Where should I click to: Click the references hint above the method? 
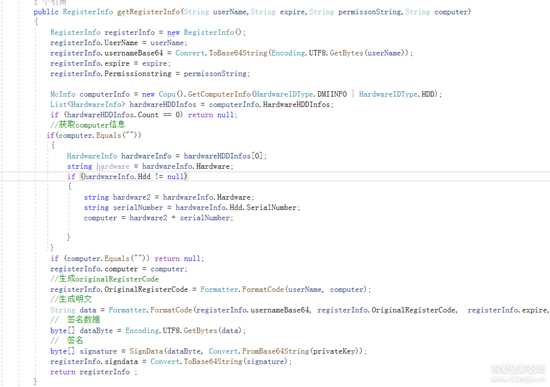click(50, 2)
